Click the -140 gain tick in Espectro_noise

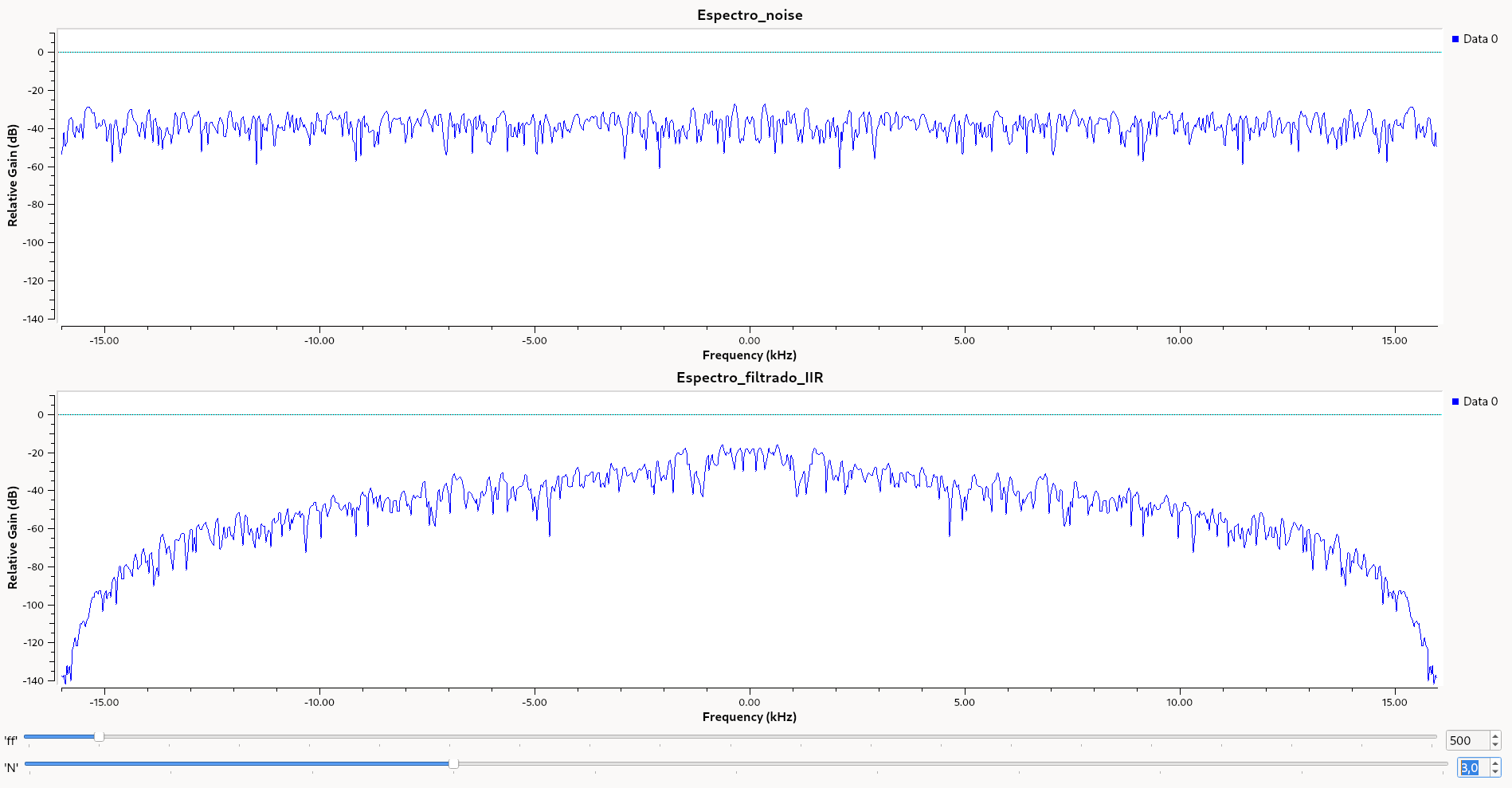point(33,320)
